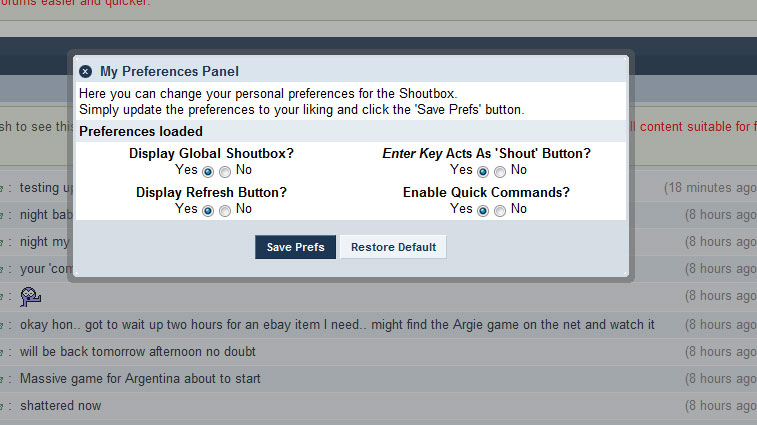Click the Restore Default button
The height and width of the screenshot is (425, 757).
click(393, 247)
